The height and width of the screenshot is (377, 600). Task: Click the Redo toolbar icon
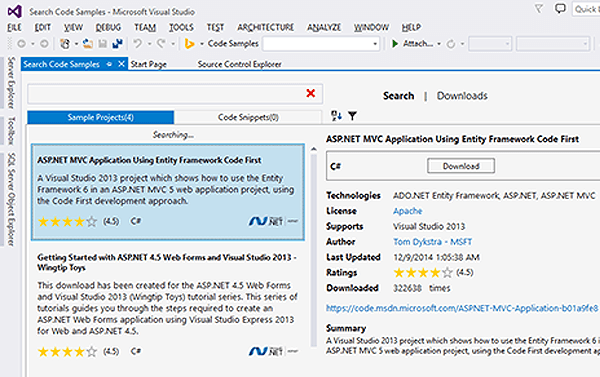tap(161, 44)
